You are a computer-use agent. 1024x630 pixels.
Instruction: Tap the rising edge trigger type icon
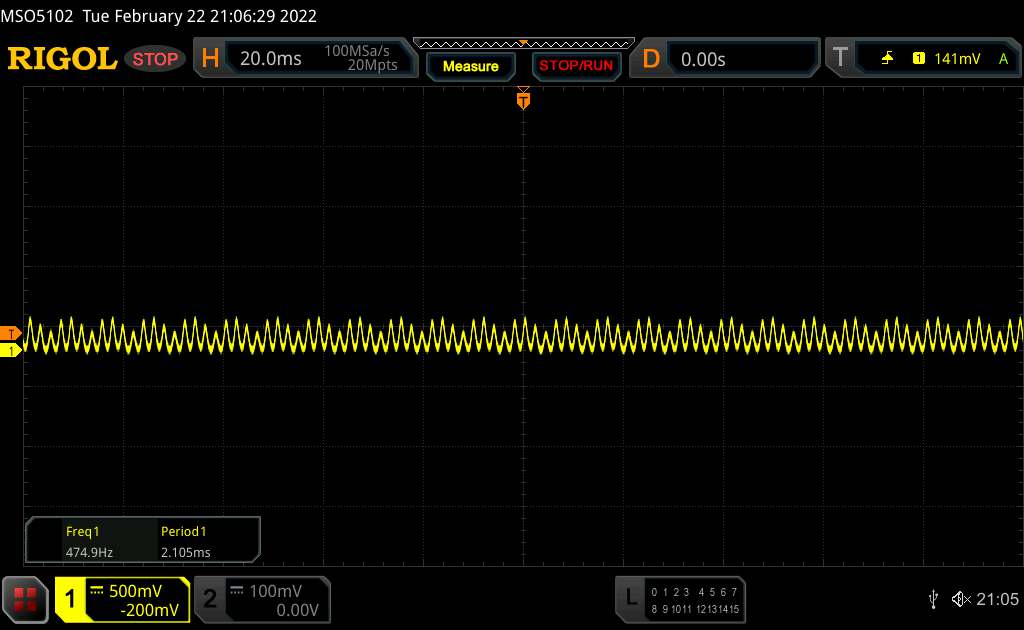(x=887, y=59)
